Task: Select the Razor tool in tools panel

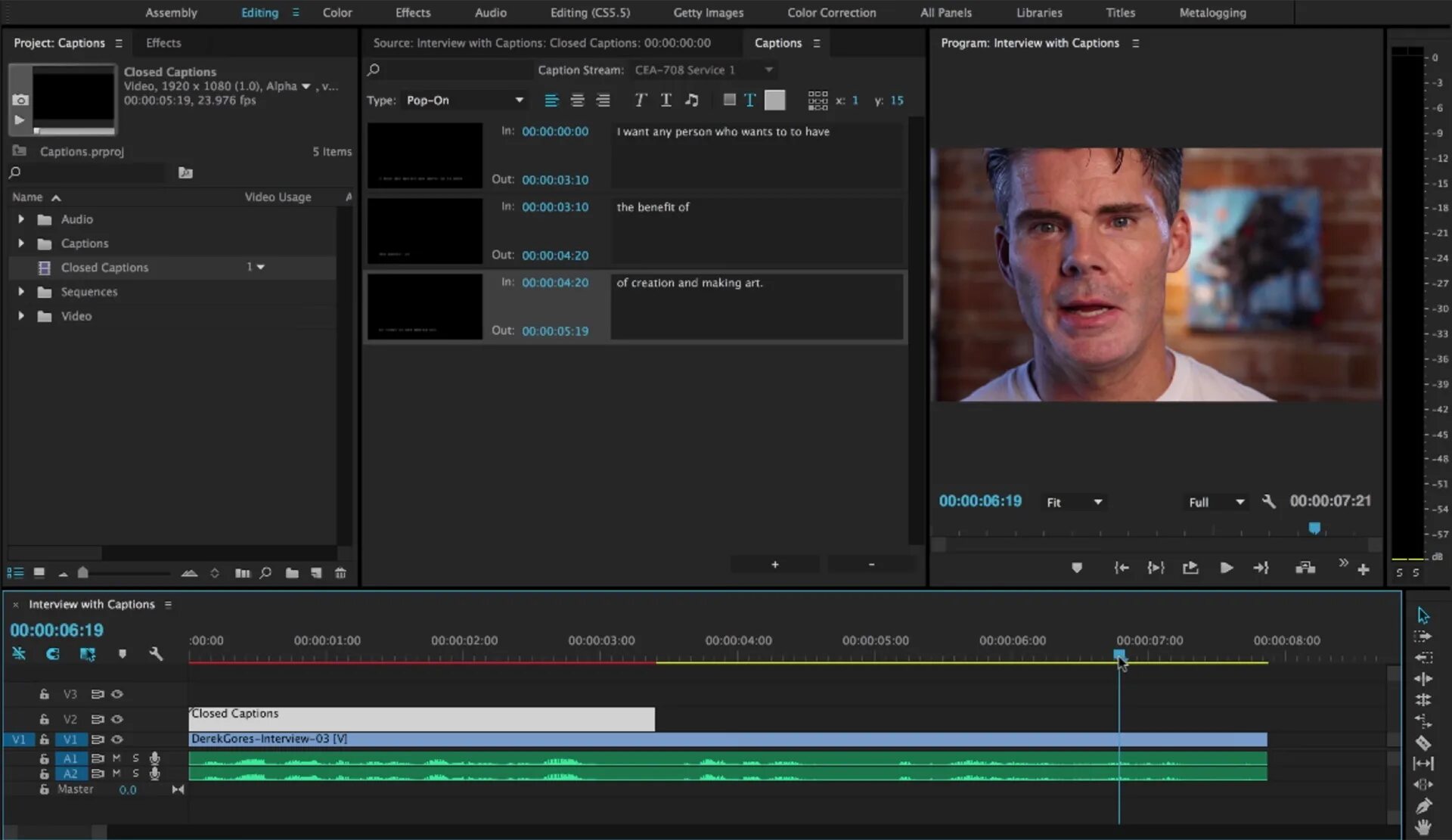Action: coord(1423,742)
